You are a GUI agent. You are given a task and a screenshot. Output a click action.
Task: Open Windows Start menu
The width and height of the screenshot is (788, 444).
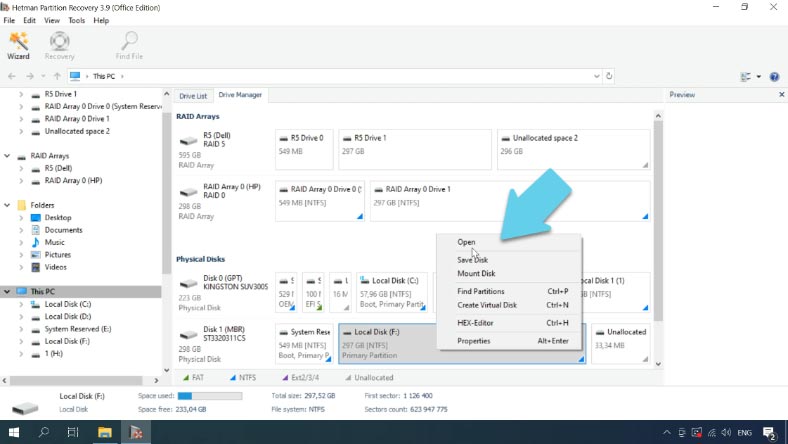tap(14, 432)
